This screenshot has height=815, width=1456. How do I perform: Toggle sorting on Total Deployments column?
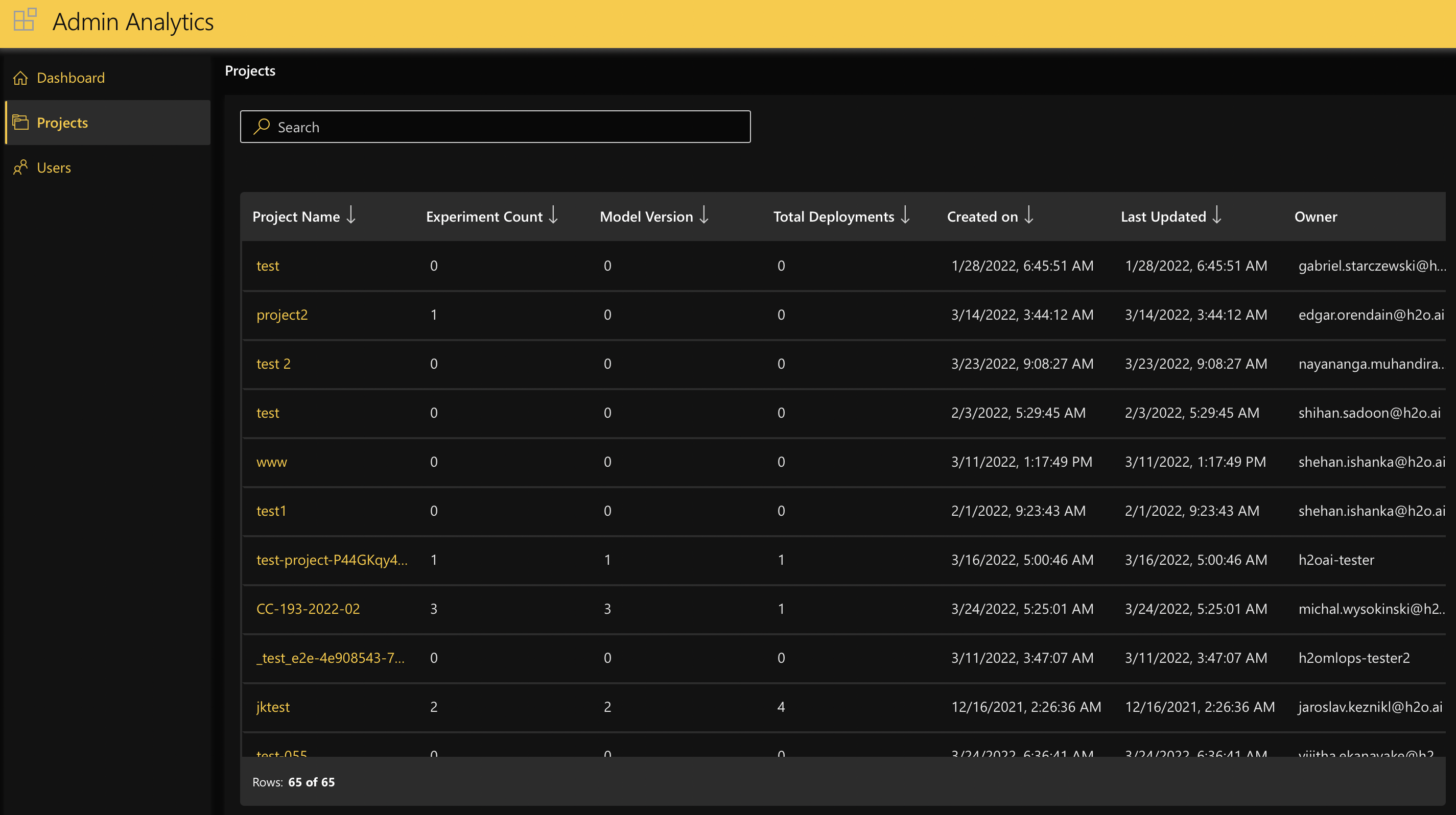pos(905,217)
